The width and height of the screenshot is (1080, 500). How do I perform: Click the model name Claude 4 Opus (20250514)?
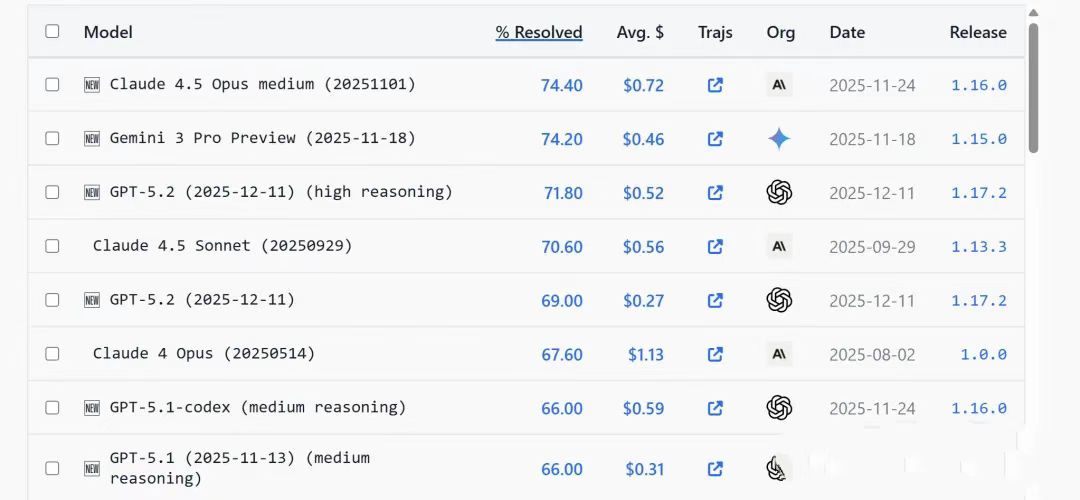coord(204,353)
